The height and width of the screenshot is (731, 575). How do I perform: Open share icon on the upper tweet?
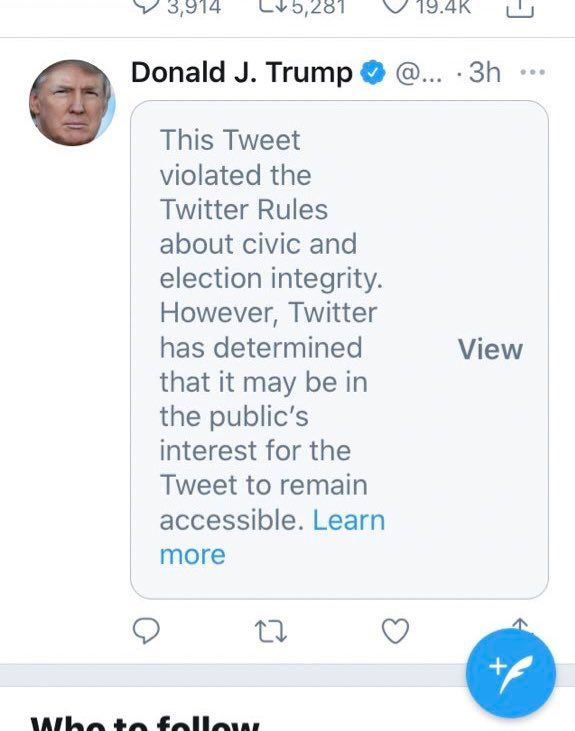(520, 8)
